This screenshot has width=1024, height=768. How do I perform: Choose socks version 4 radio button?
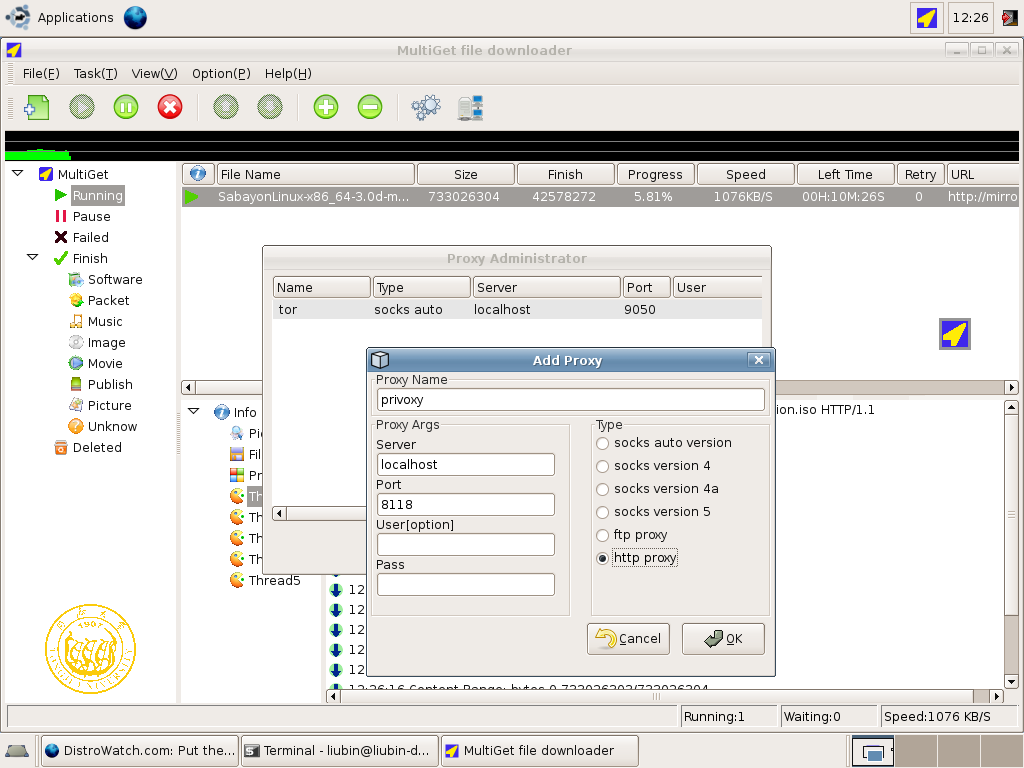pos(603,466)
